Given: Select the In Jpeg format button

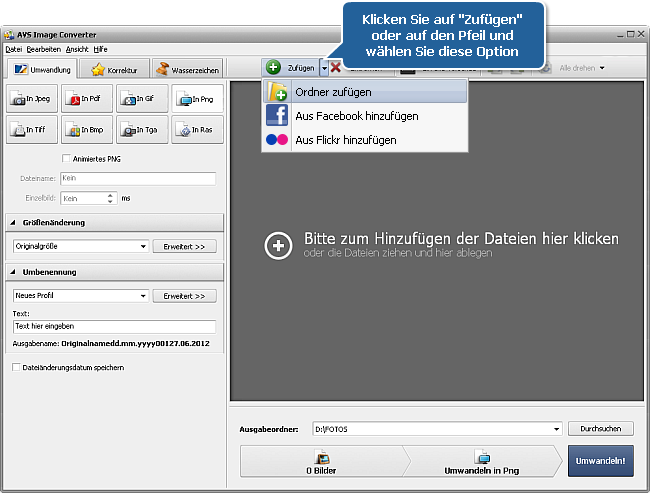Looking at the screenshot, I should point(32,99).
